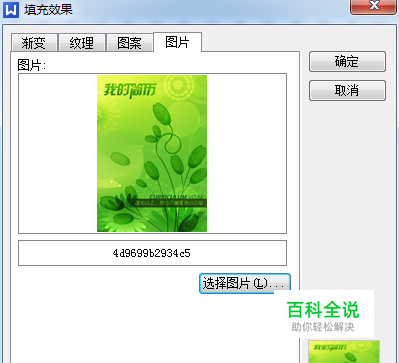Cancel with the 取消 button
399x363 pixels.
pyautogui.click(x=347, y=90)
